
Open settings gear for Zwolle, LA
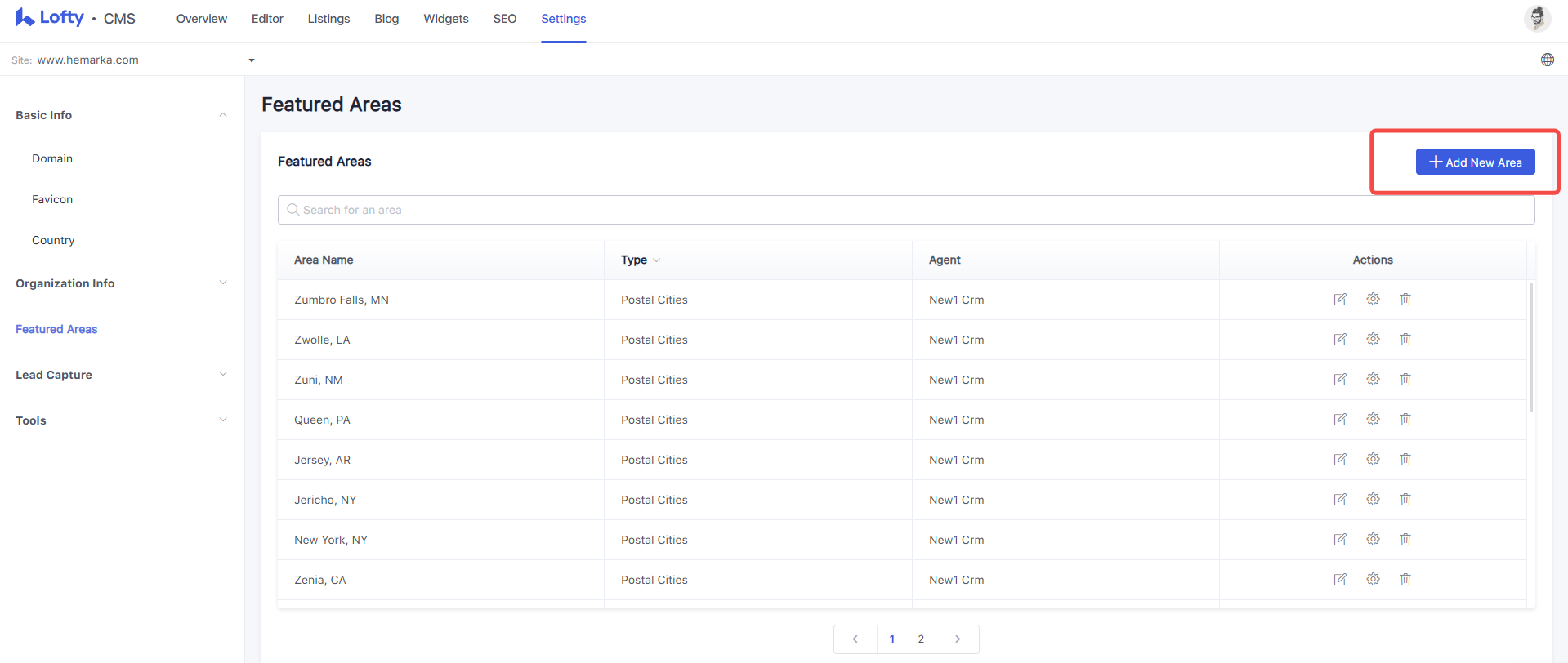(x=1373, y=339)
